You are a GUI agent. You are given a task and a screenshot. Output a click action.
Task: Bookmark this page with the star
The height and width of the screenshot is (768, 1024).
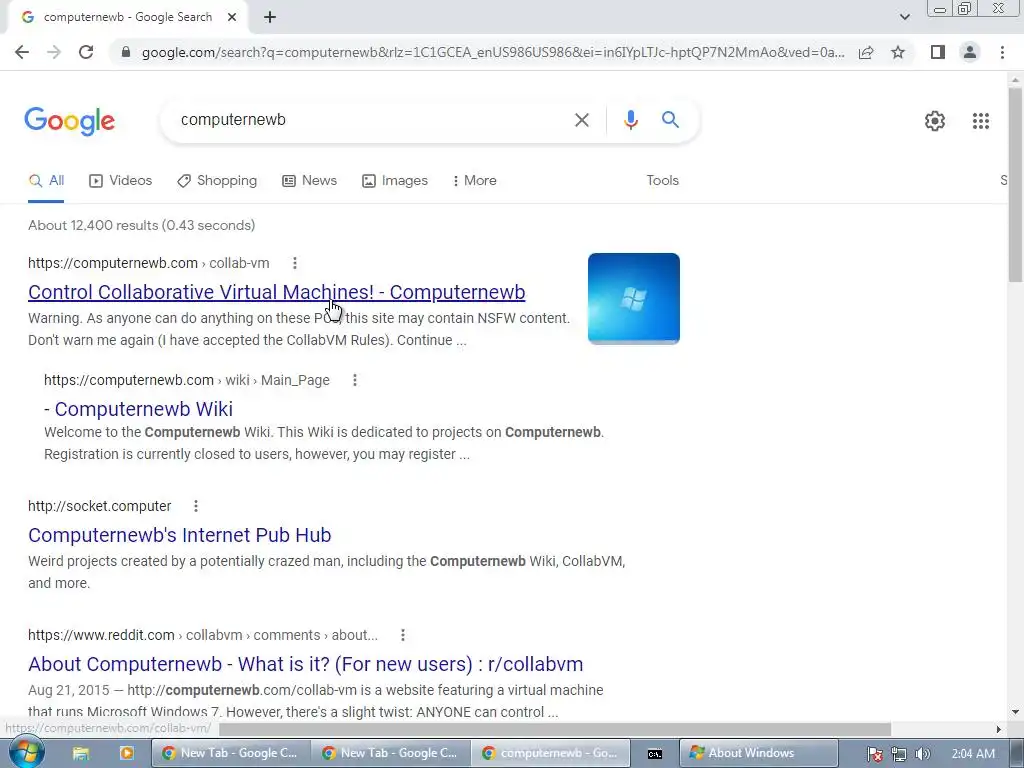tap(898, 52)
